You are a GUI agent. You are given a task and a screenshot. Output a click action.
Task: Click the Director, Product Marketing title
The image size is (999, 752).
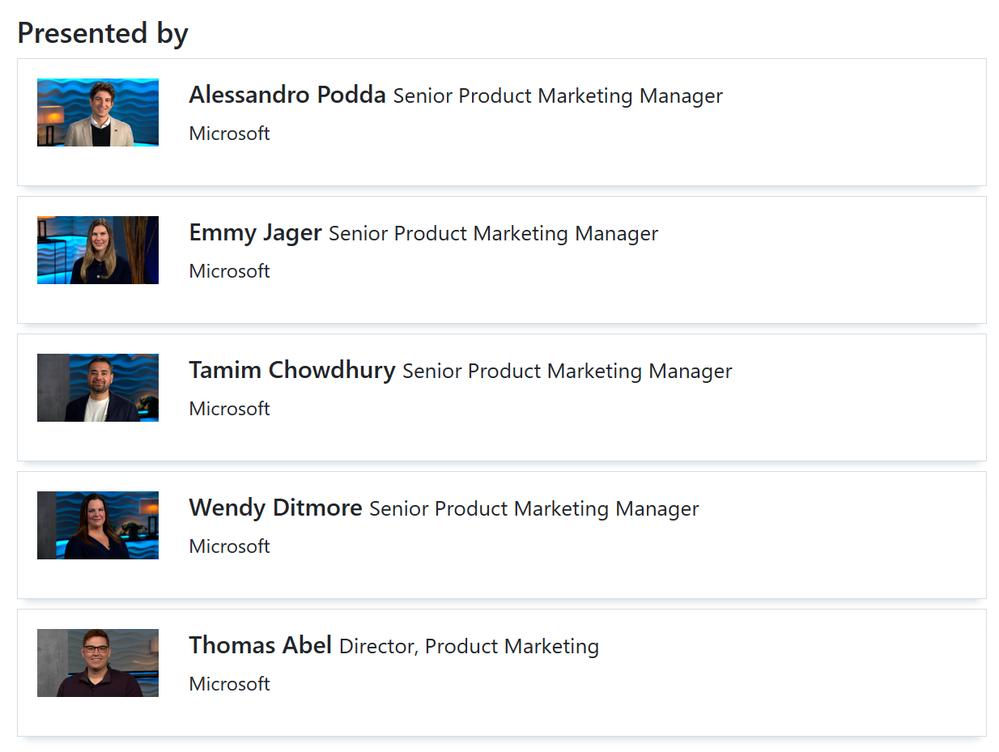coord(469,647)
